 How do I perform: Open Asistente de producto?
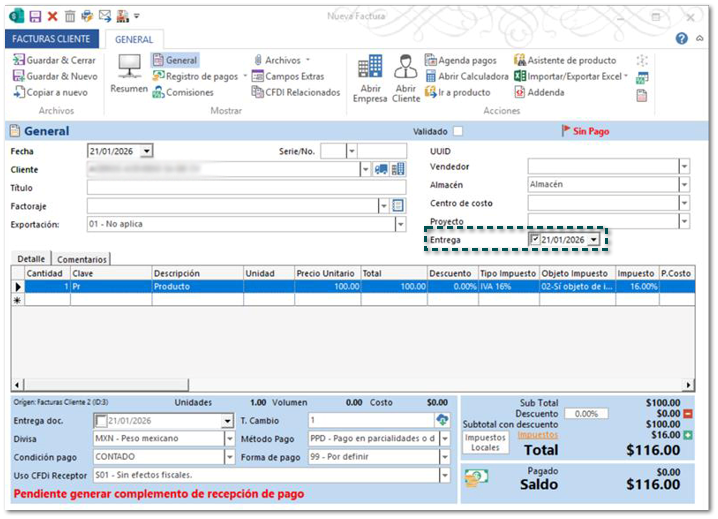pos(565,60)
